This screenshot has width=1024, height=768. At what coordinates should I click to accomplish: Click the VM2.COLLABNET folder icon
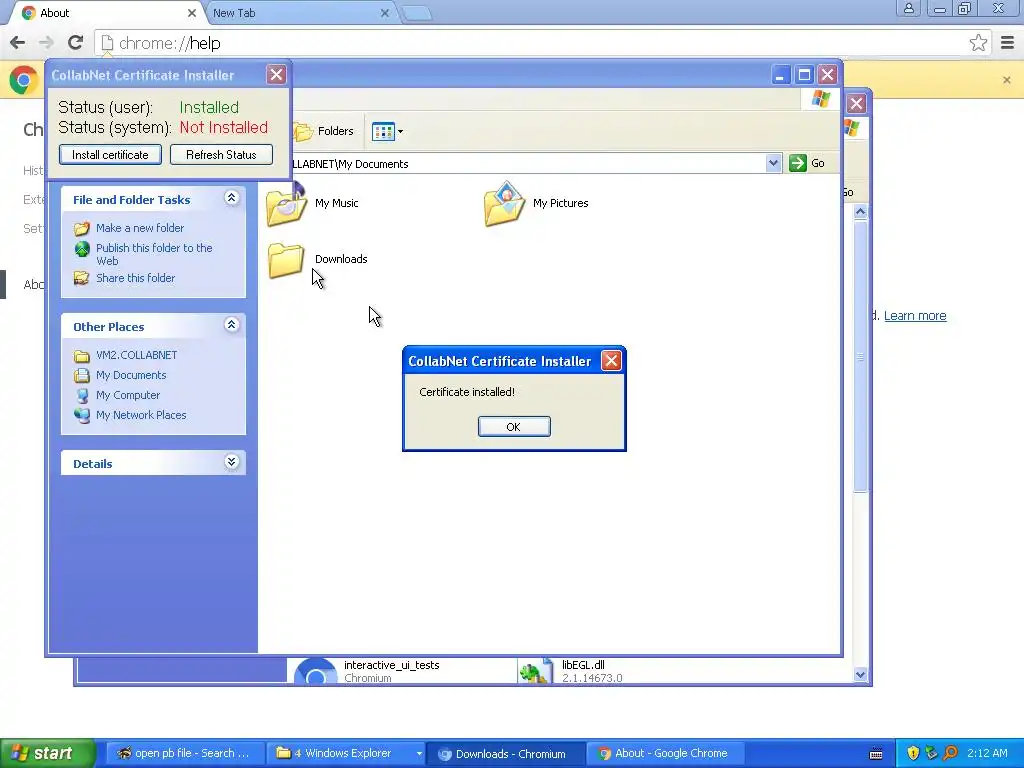pos(82,356)
